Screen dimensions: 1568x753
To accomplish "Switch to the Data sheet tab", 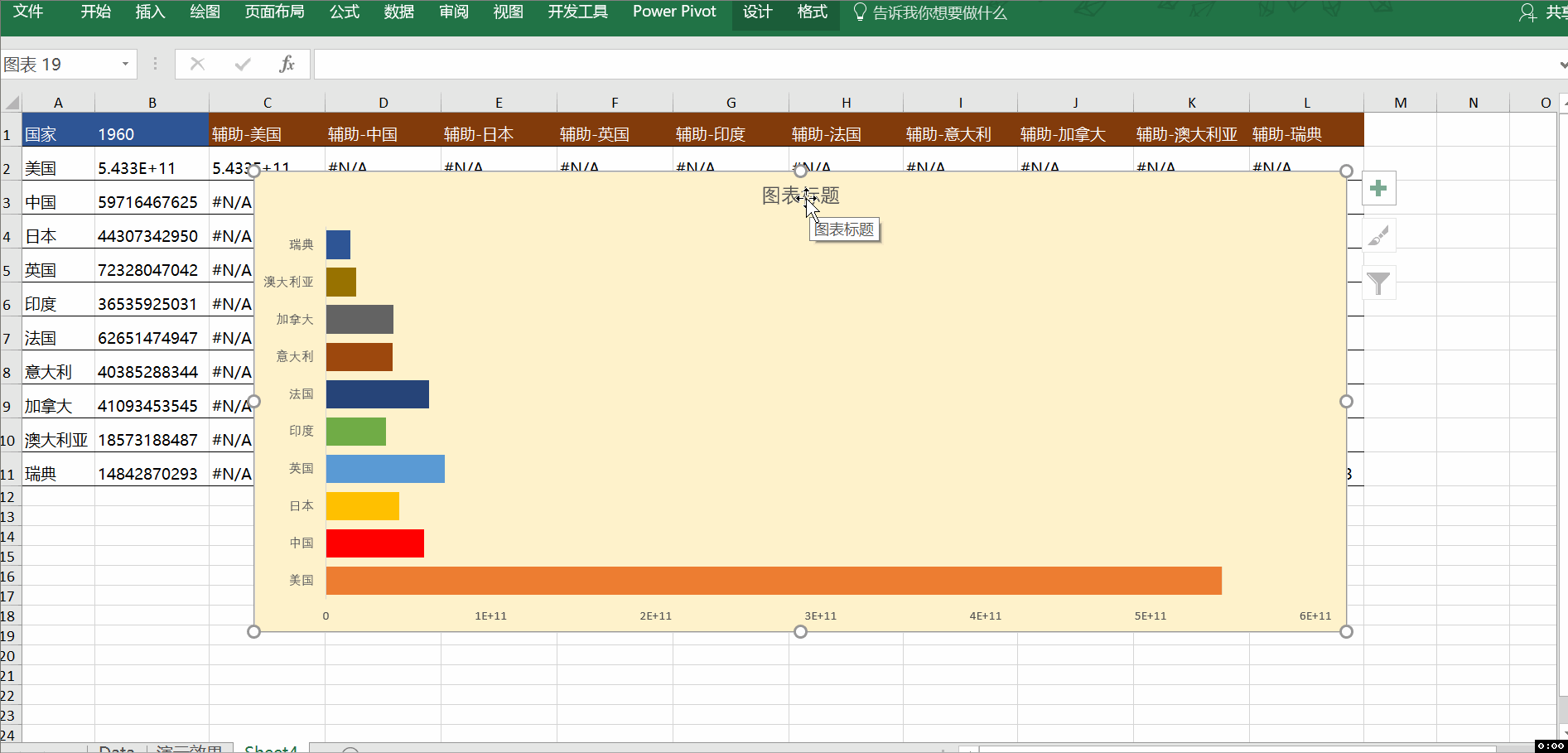I will (x=116, y=748).
